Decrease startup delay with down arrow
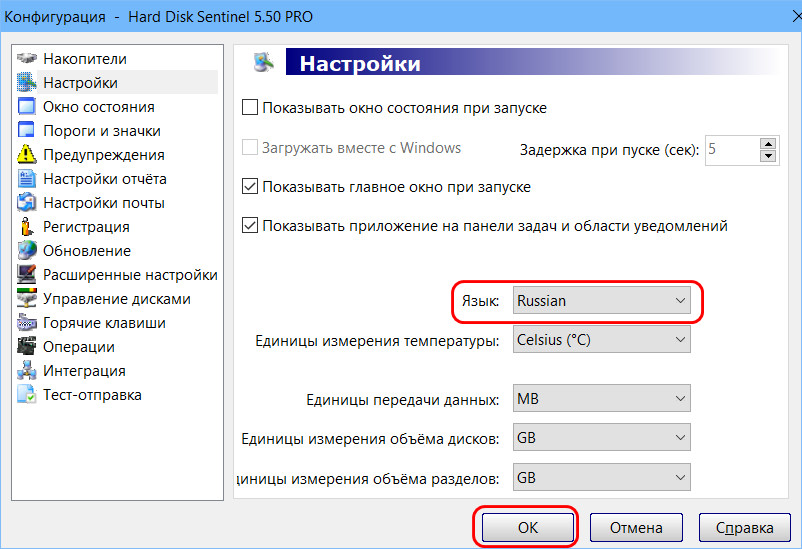 coord(768,157)
